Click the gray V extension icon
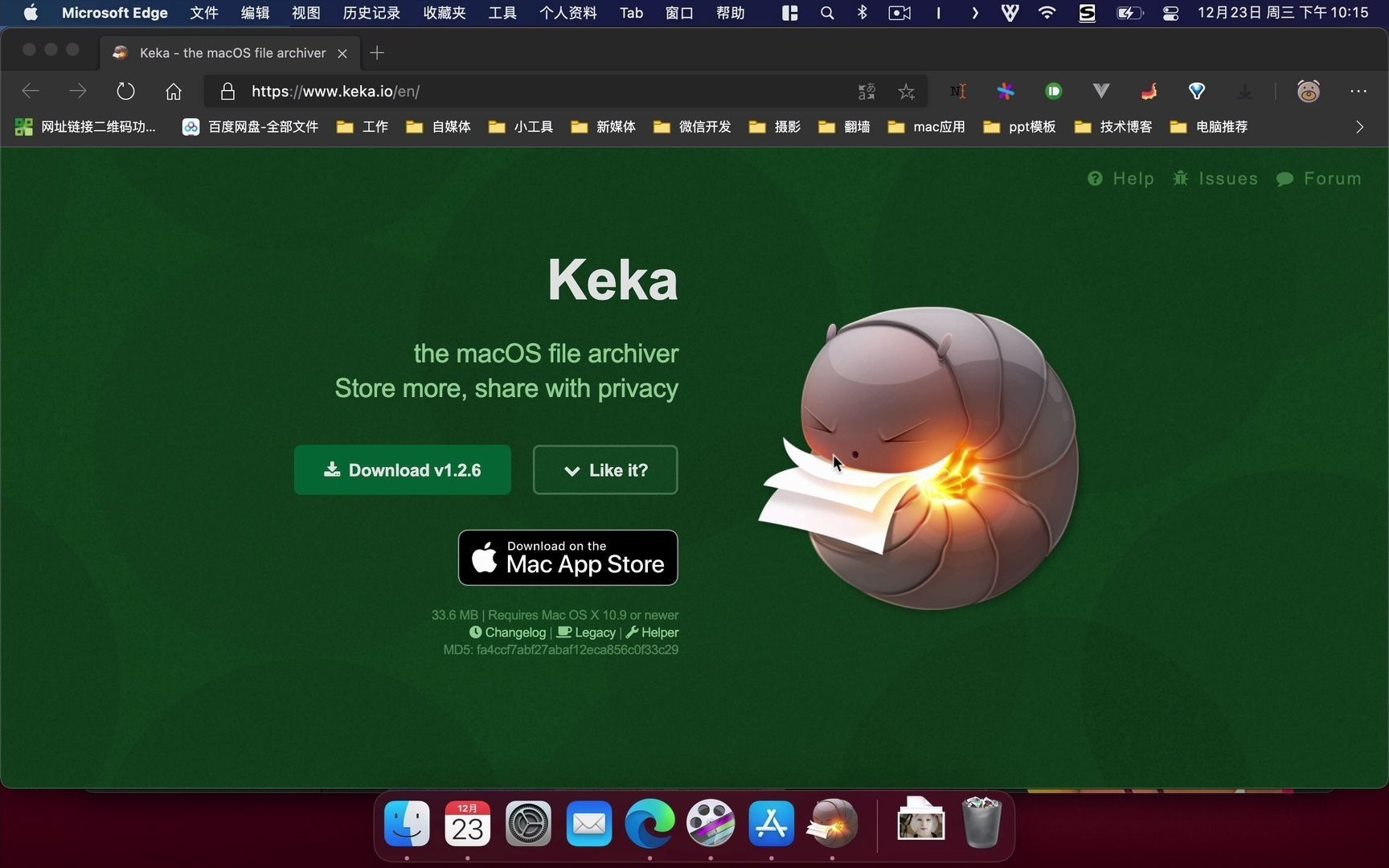The height and width of the screenshot is (868, 1389). click(1101, 92)
